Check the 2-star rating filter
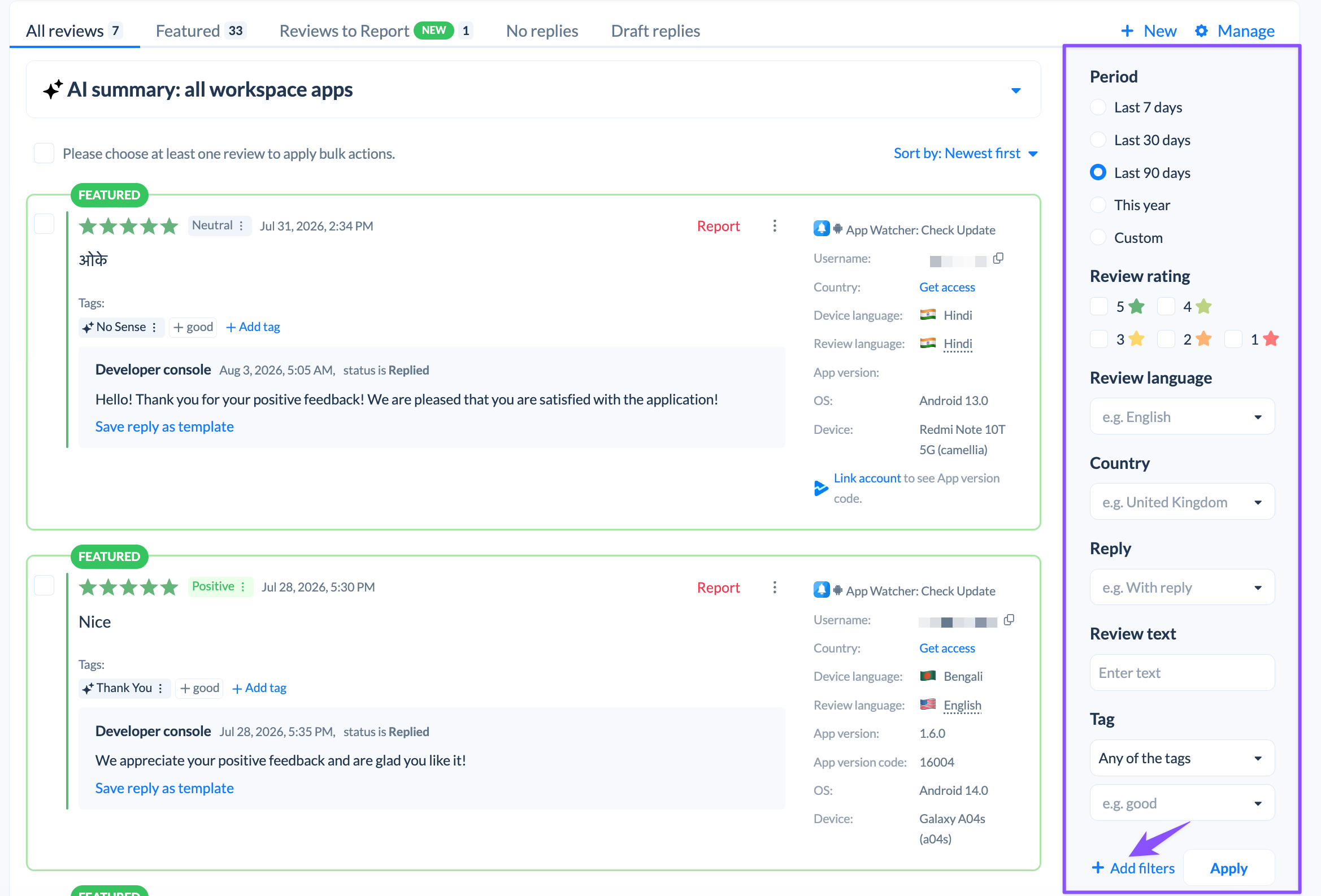This screenshot has height=896, width=1321. click(1166, 339)
